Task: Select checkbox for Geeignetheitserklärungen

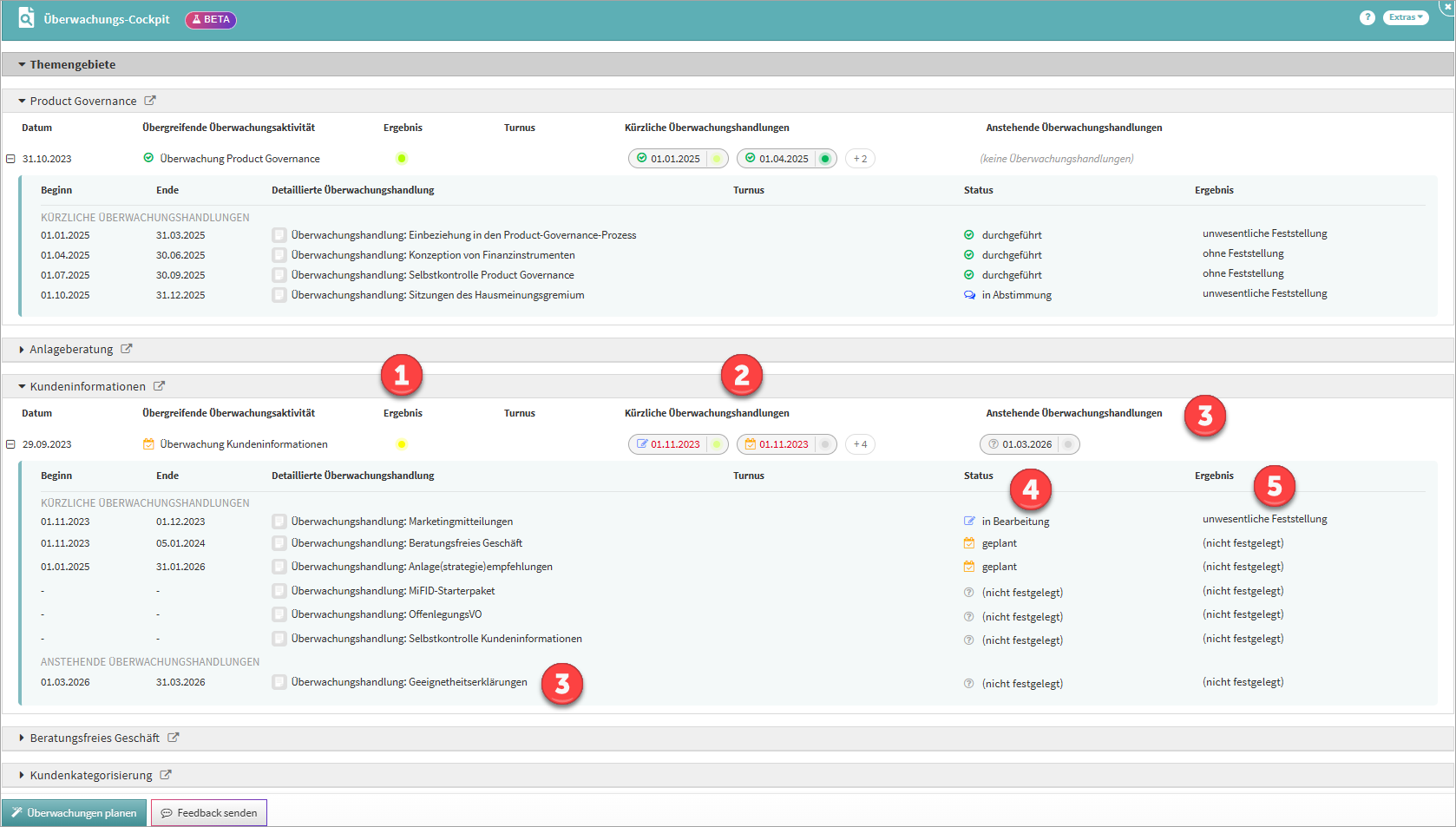Action: [x=279, y=682]
